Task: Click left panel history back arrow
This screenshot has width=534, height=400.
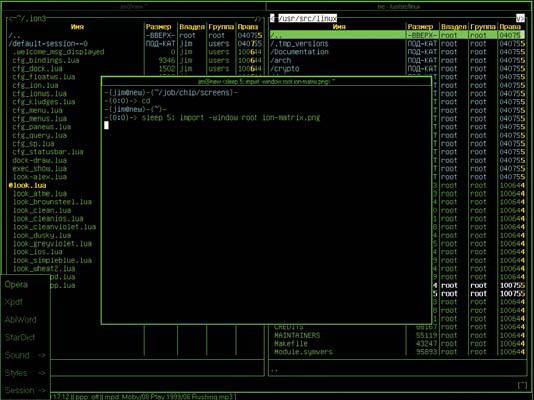Action: (11, 19)
